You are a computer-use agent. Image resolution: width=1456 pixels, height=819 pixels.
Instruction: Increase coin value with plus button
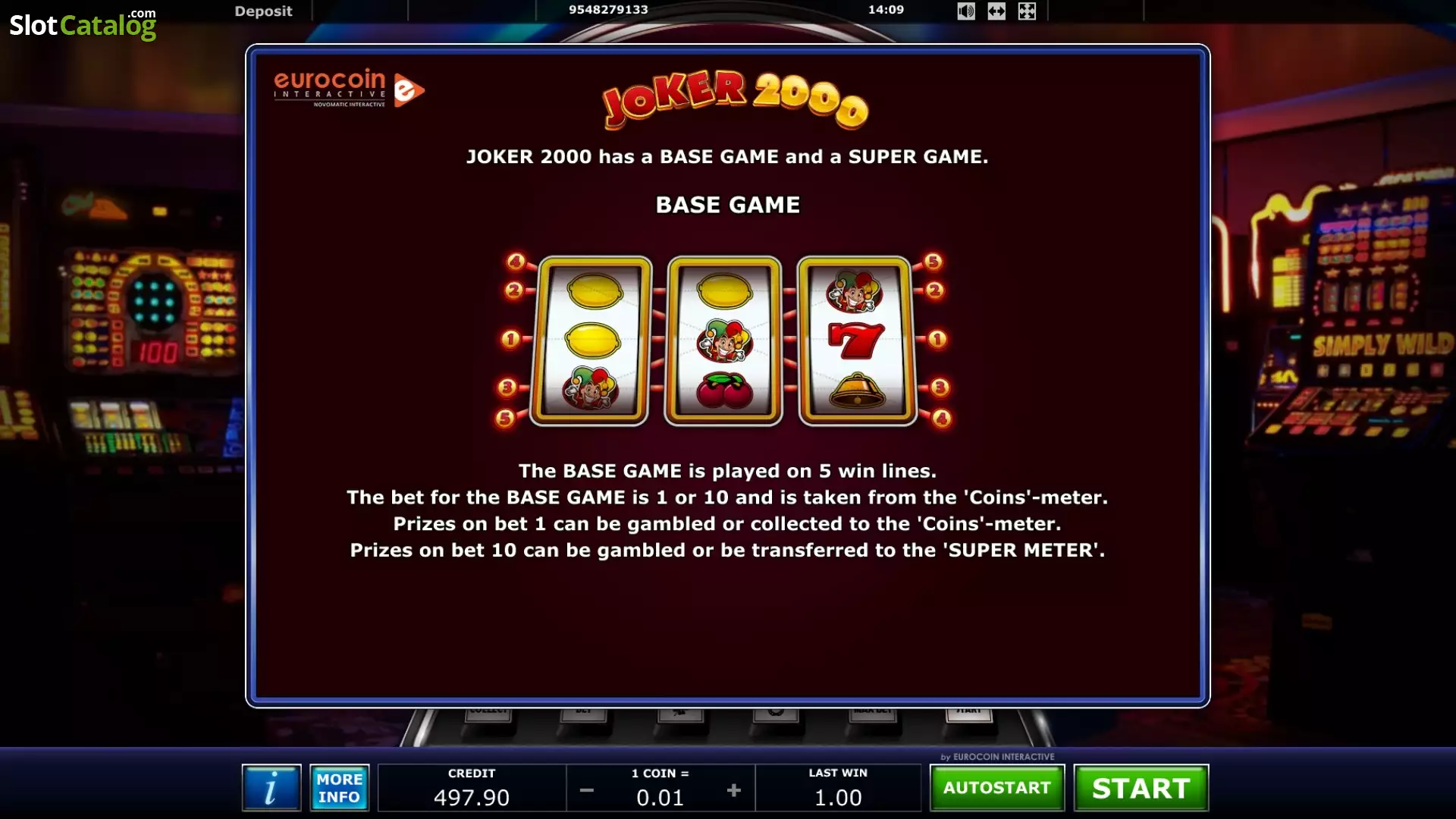733,790
